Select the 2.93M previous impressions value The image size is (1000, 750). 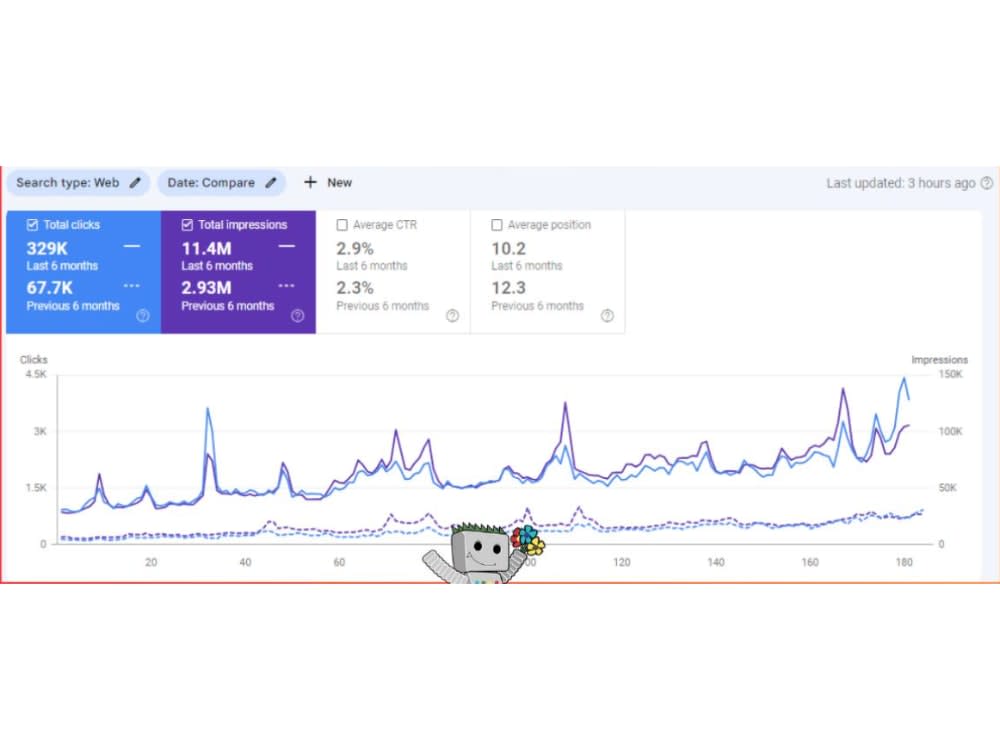(206, 288)
